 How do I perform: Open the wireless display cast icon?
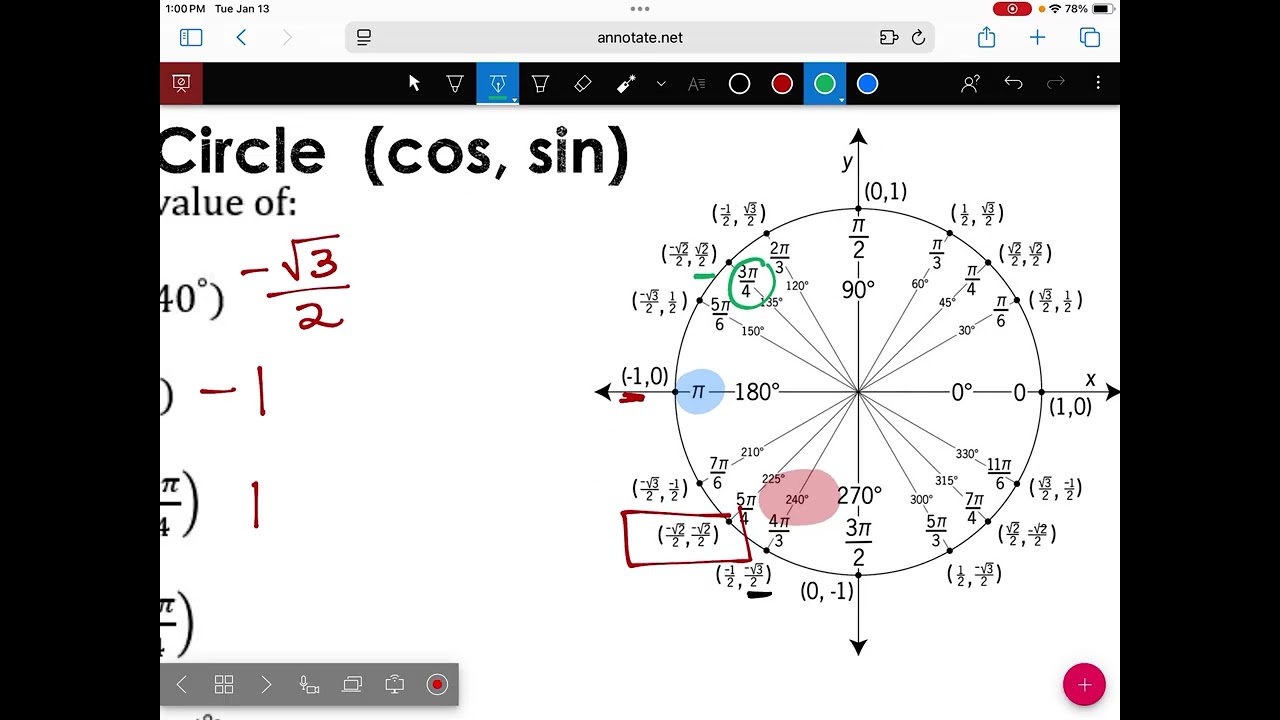(x=395, y=684)
